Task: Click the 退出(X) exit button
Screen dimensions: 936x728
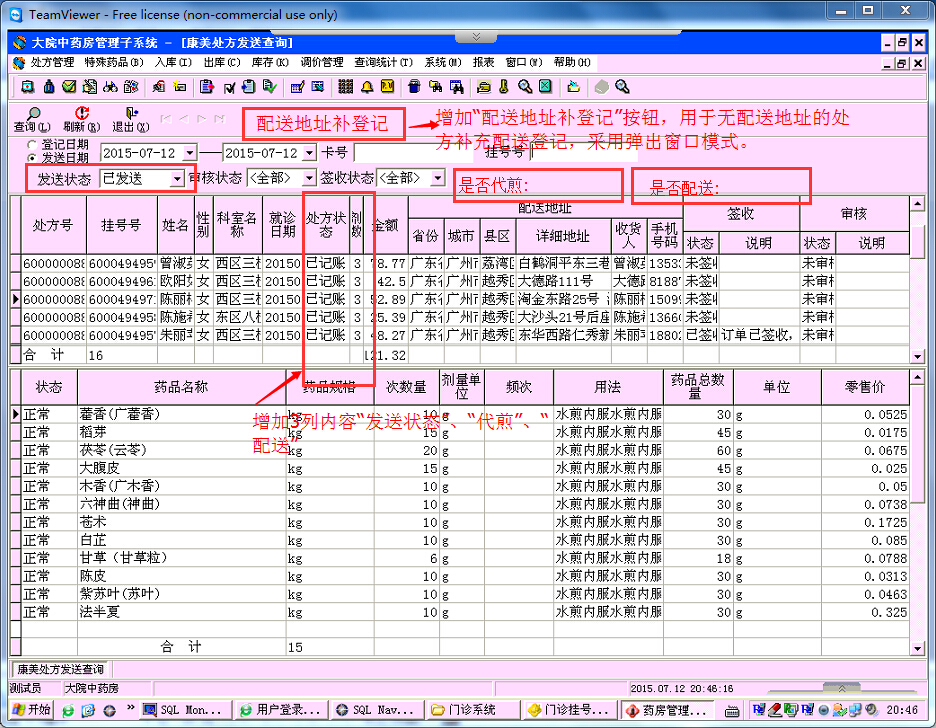Action: point(131,120)
